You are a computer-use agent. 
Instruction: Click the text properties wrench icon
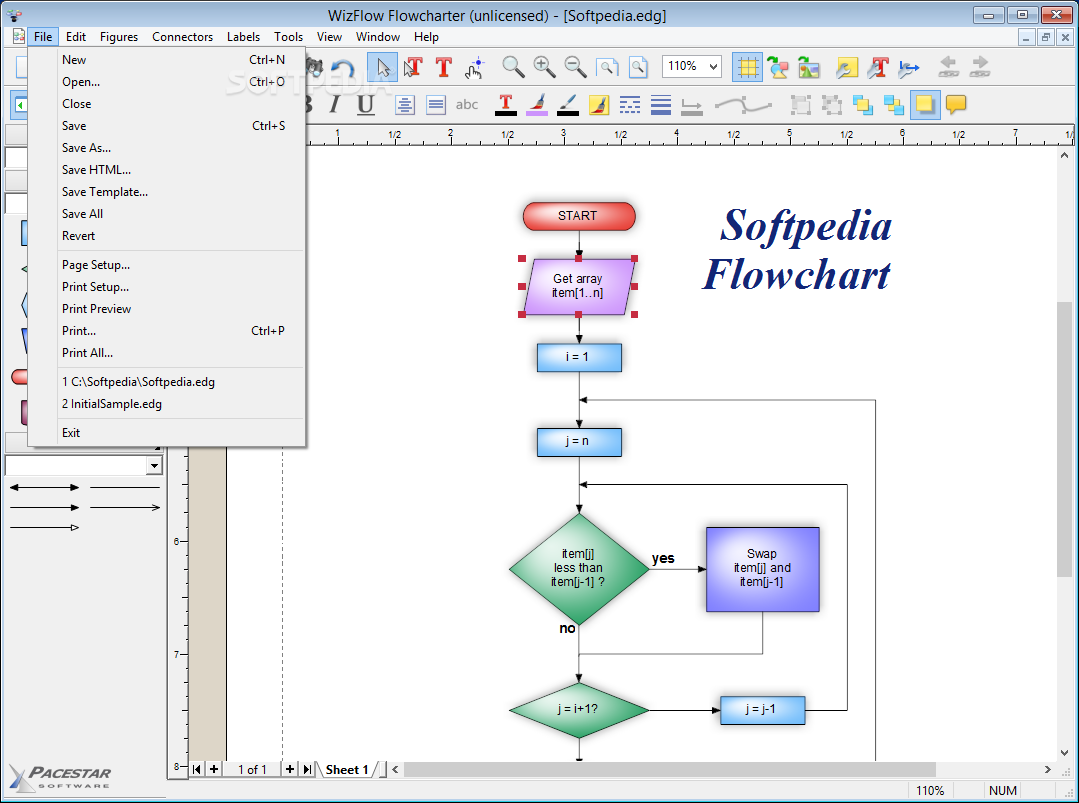pyautogui.click(x=878, y=67)
